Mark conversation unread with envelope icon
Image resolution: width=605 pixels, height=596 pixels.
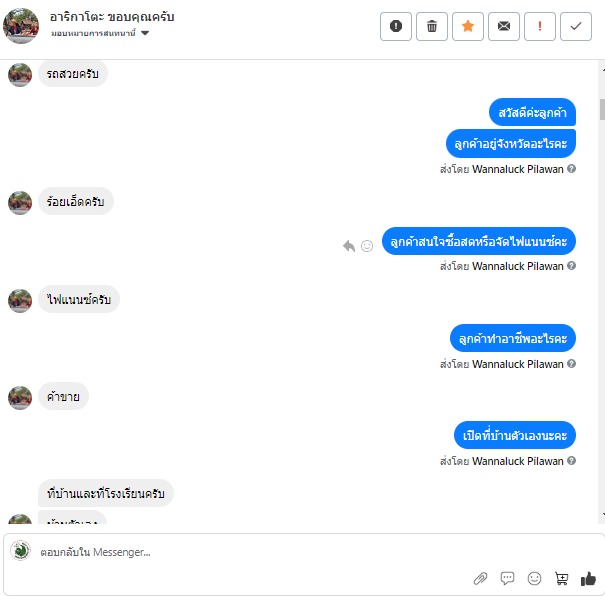click(x=504, y=26)
